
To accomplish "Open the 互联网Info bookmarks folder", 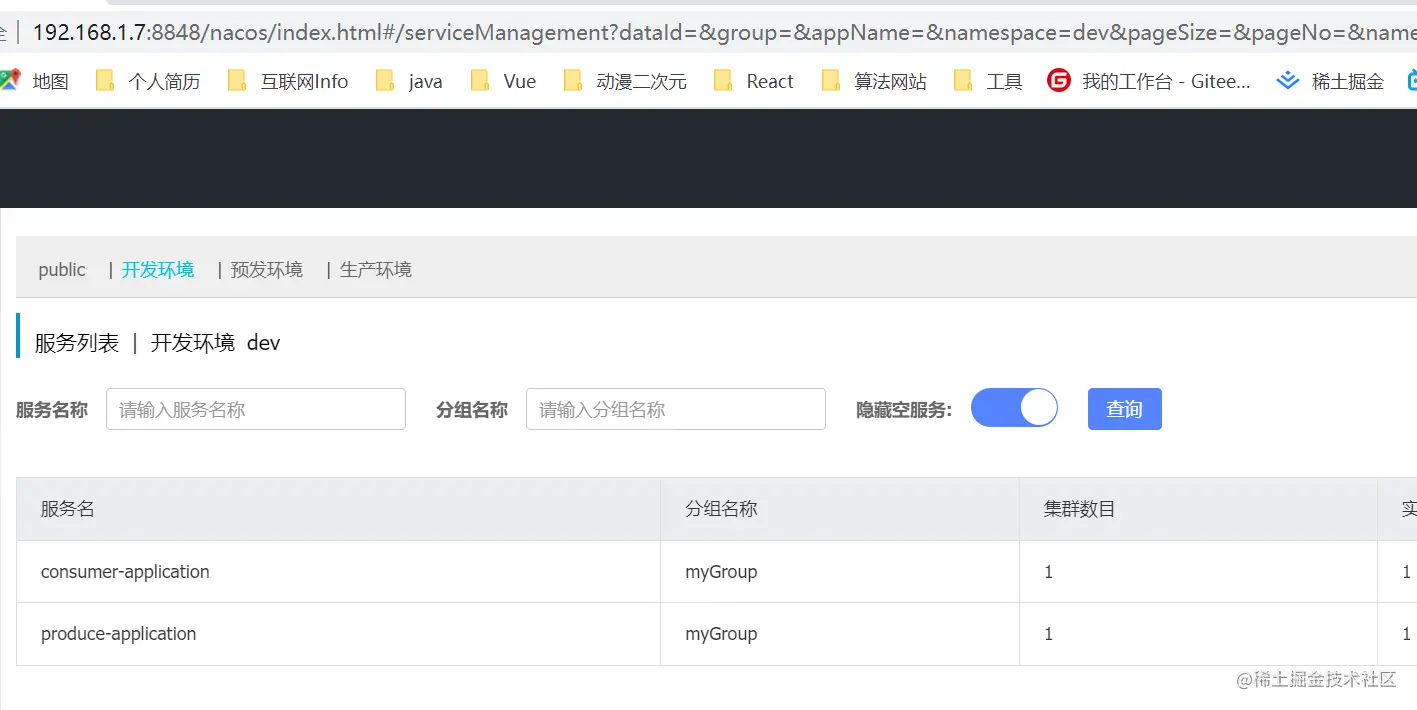I will pyautogui.click(x=235, y=81).
